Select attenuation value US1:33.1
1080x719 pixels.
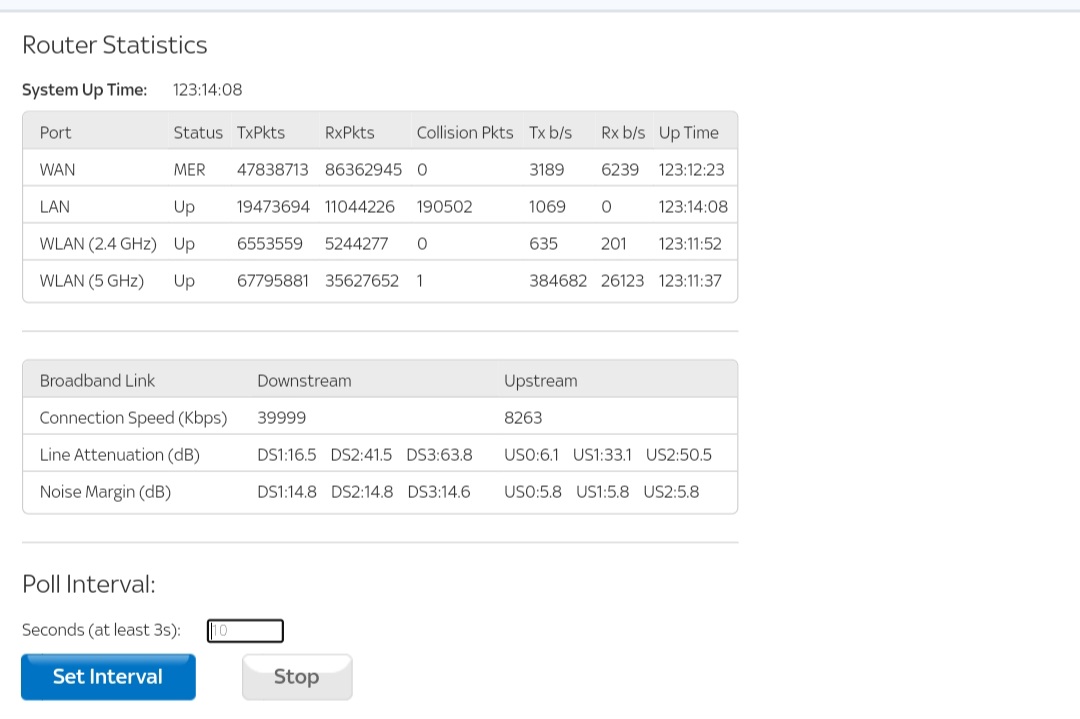click(x=602, y=455)
